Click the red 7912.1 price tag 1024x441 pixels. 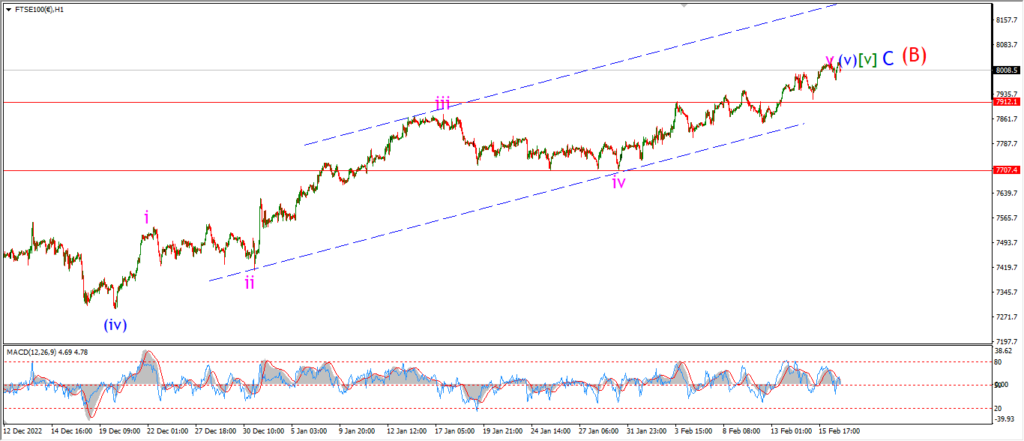click(x=1006, y=102)
